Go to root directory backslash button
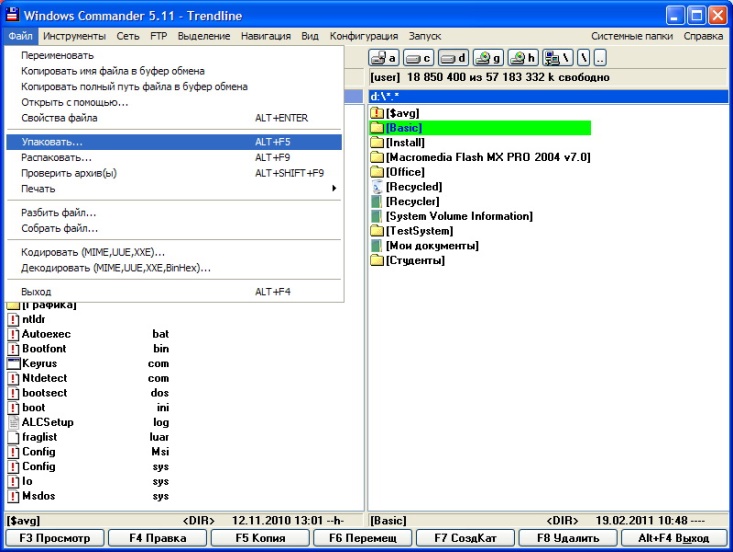Image resolution: width=733 pixels, height=552 pixels. coord(583,58)
